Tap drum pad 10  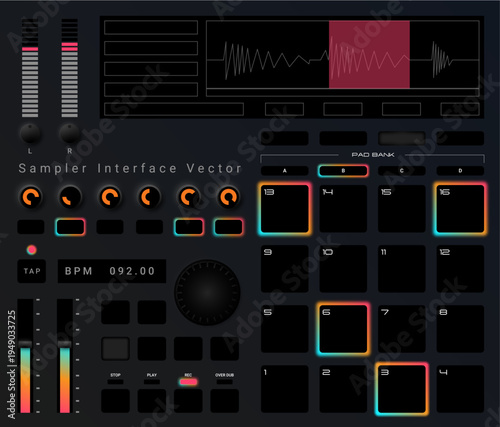coord(343,269)
